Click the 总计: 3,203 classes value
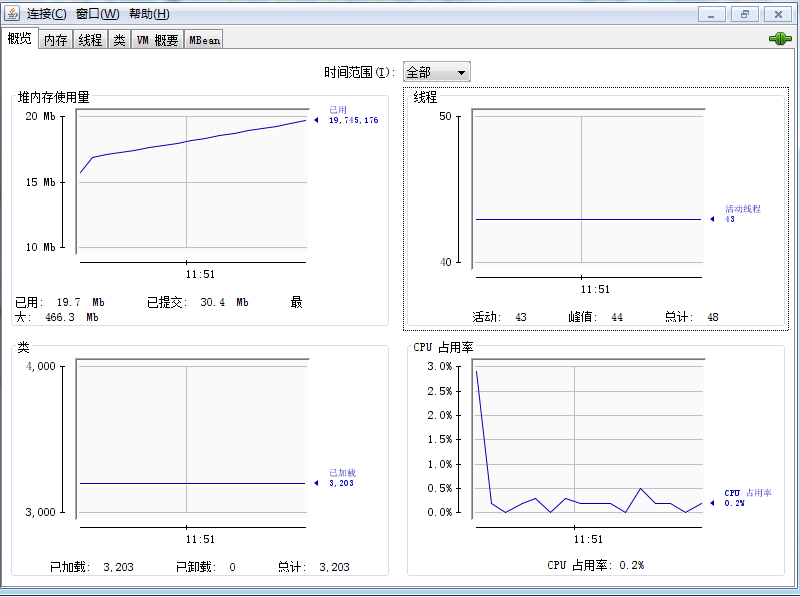This screenshot has width=800, height=597. [314, 567]
